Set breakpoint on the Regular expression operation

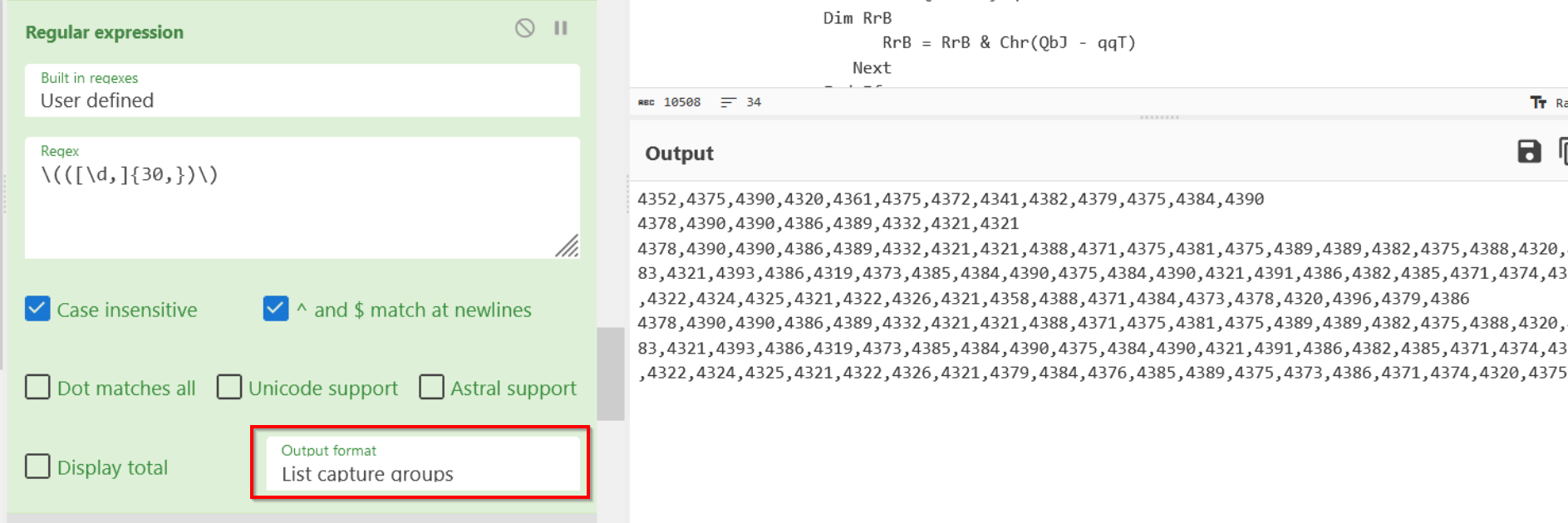pos(561,28)
